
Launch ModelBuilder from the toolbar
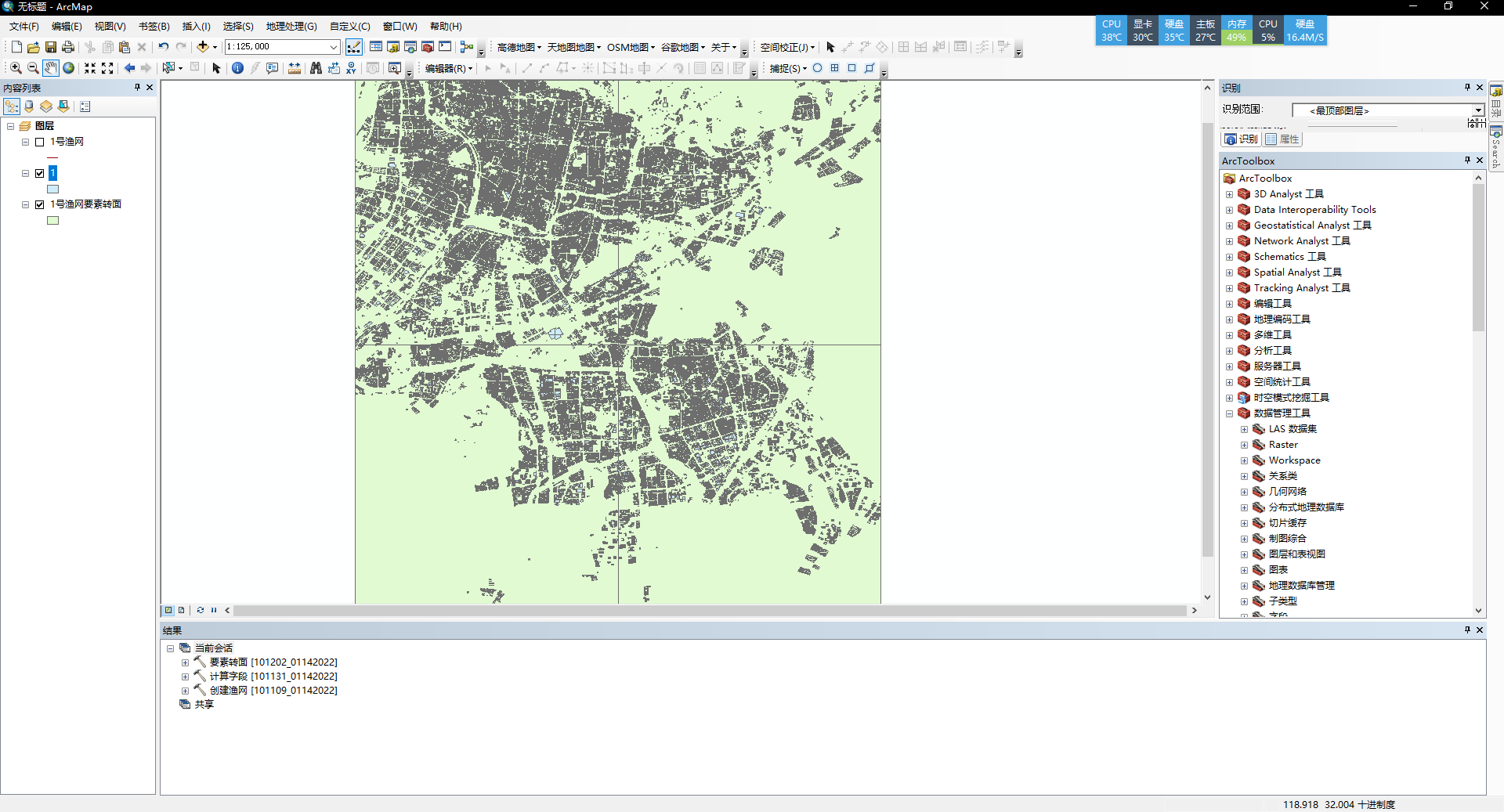point(467,47)
